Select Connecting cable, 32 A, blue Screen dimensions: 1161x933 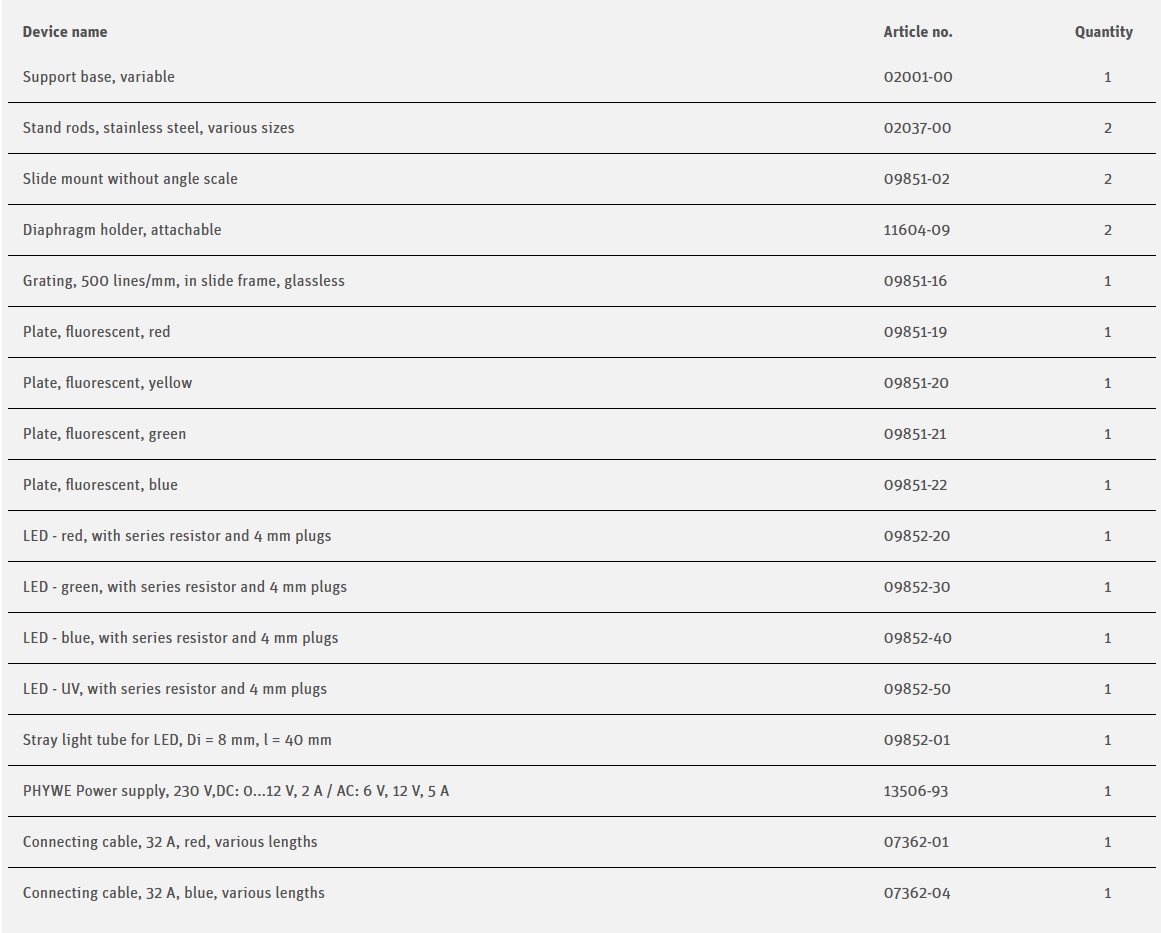pyautogui.click(x=174, y=893)
